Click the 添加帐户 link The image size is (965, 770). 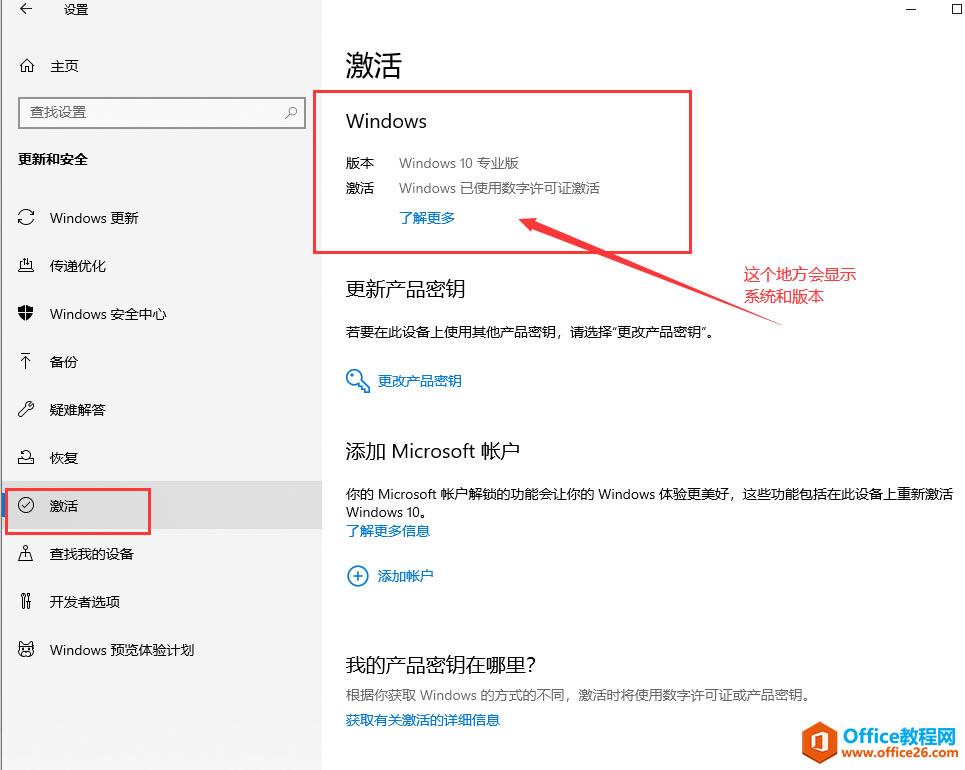click(x=405, y=576)
